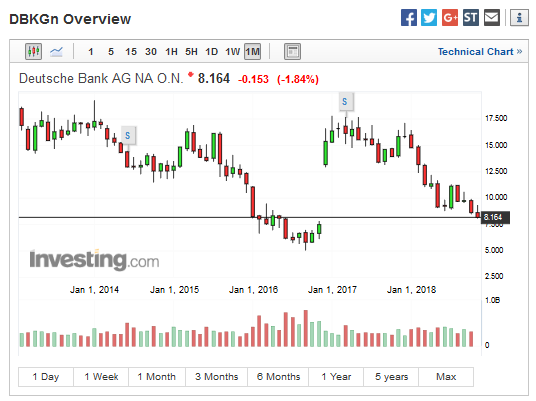Viewport: 536px width, 401px height.
Task: Click Deutsche Bank AG NA O.N. title
Action: 101,79
